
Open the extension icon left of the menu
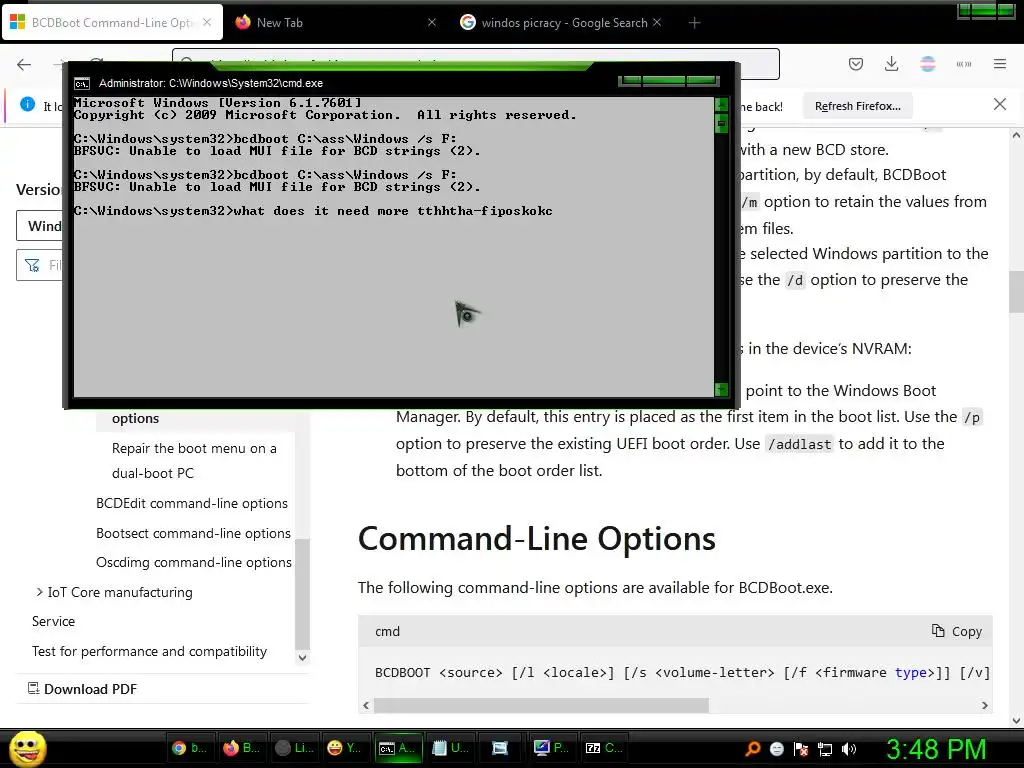[x=964, y=64]
